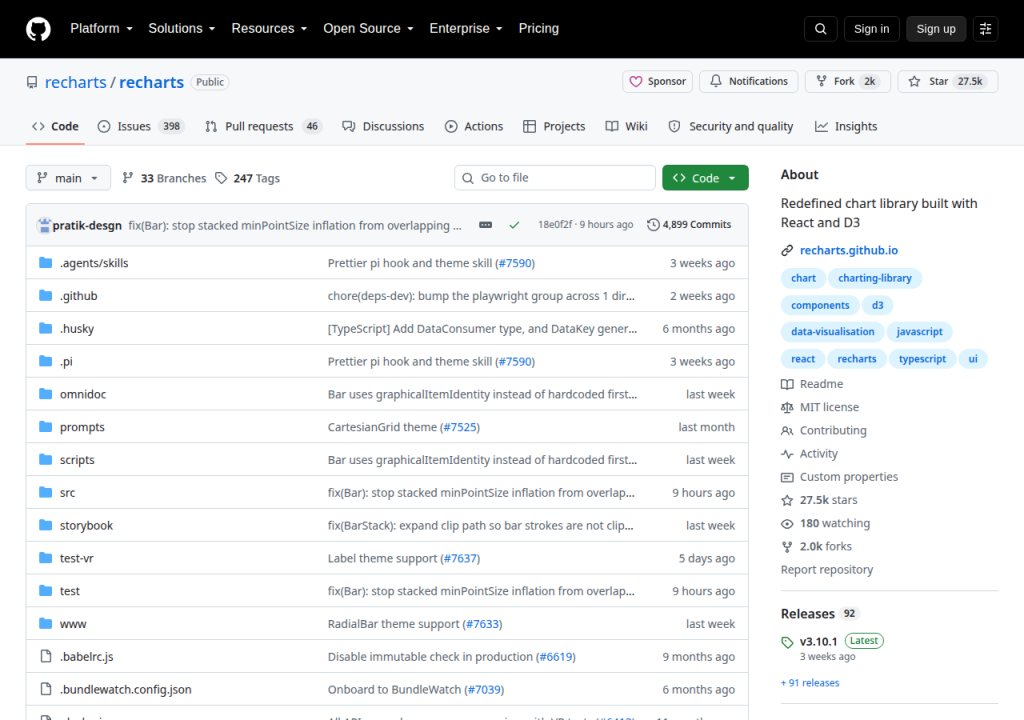This screenshot has height=720, width=1024.
Task: Open the main branch selector dropdown
Action: point(68,178)
